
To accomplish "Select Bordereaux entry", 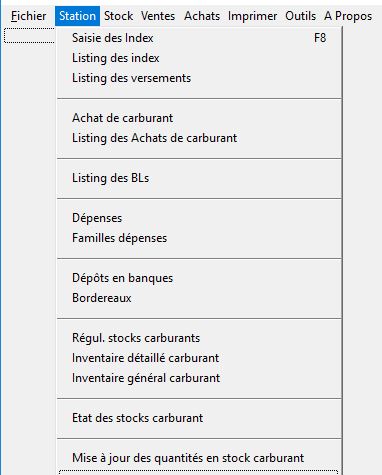I will (199, 298).
